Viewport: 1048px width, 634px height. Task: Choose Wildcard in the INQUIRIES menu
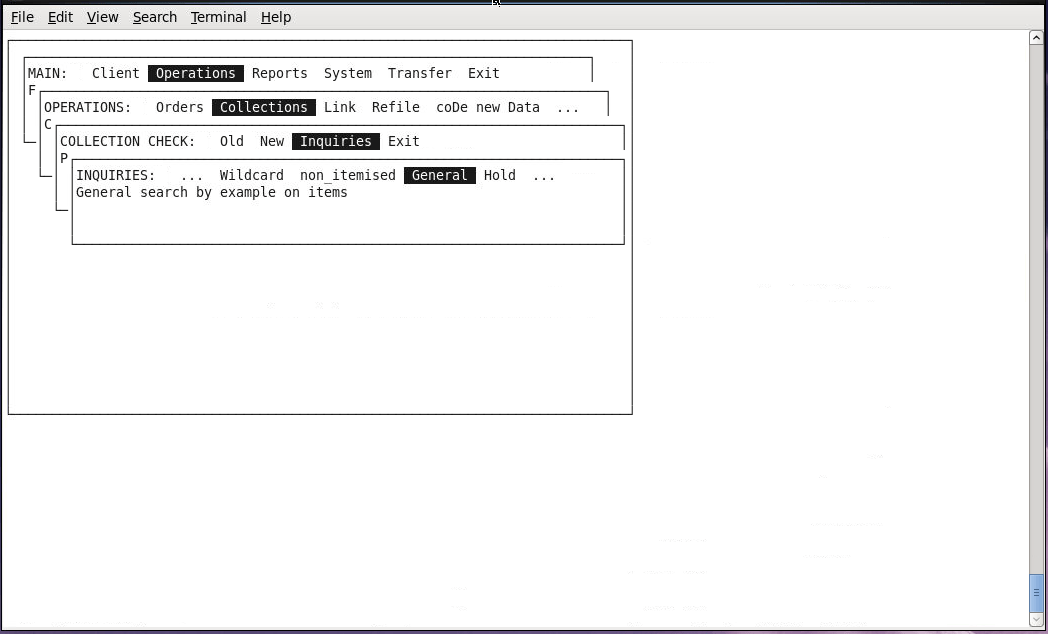tap(251, 175)
